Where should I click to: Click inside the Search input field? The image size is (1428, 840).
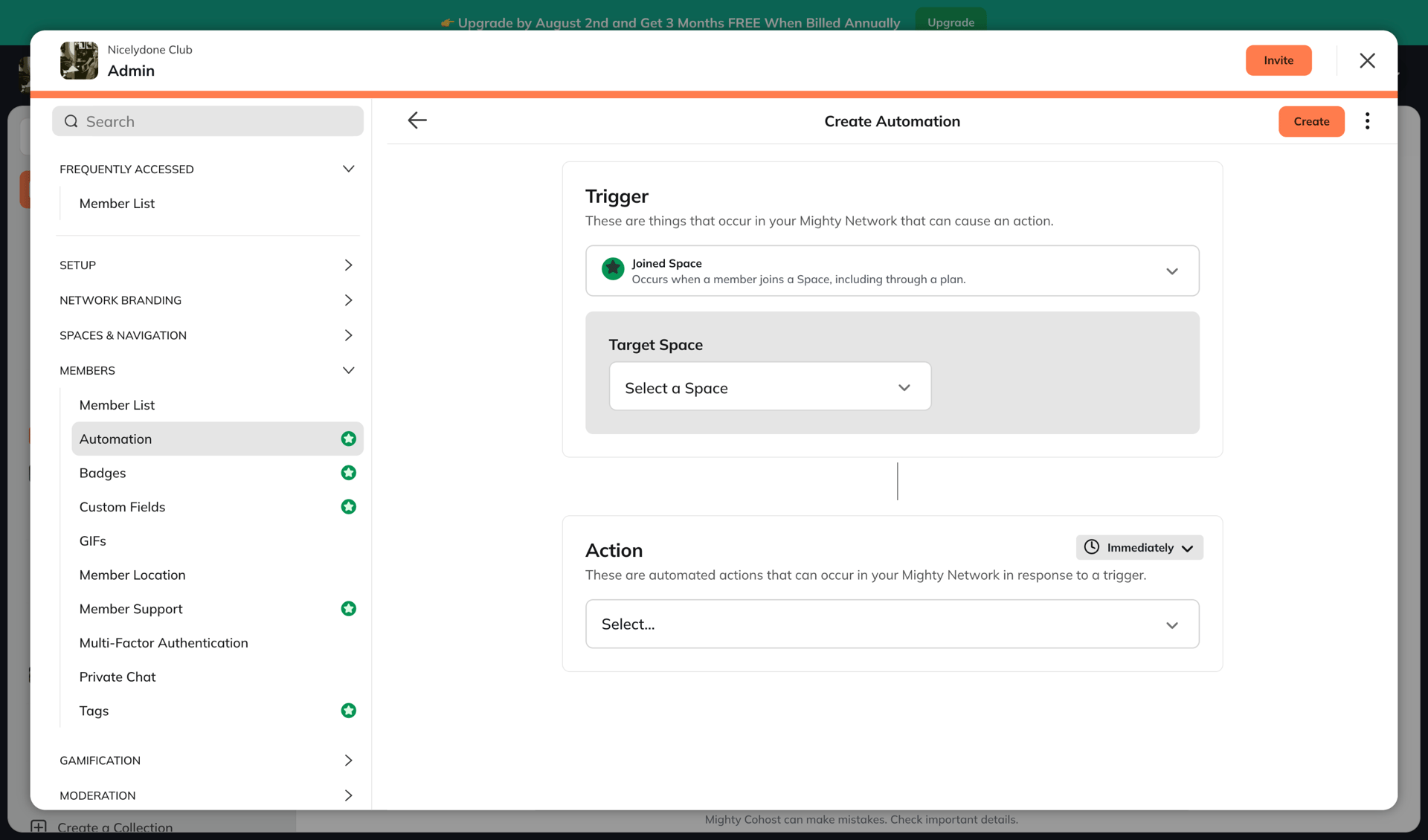[208, 120]
